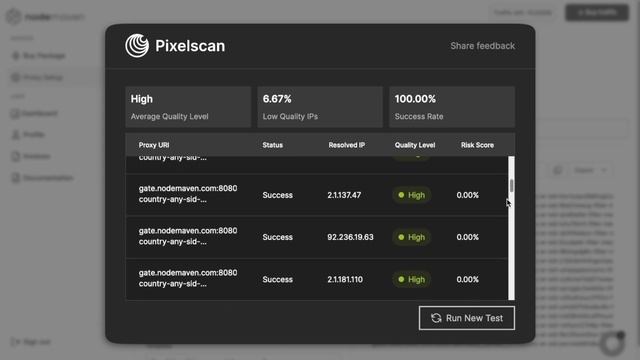Image resolution: width=640 pixels, height=360 pixels.
Task: Click the Buy traffic button in background page
Action: (x=597, y=13)
